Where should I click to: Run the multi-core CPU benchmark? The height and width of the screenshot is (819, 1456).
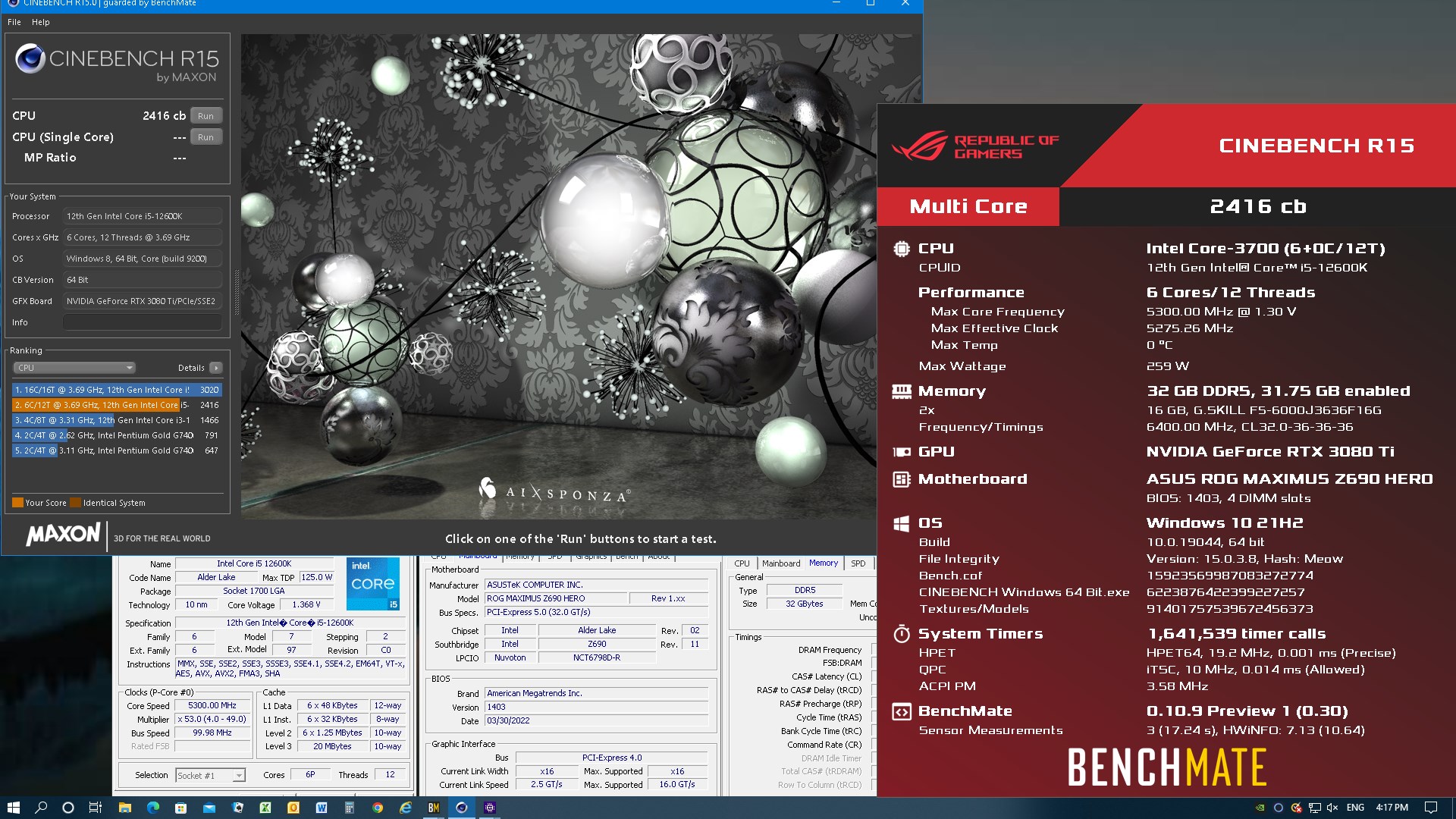coord(206,116)
